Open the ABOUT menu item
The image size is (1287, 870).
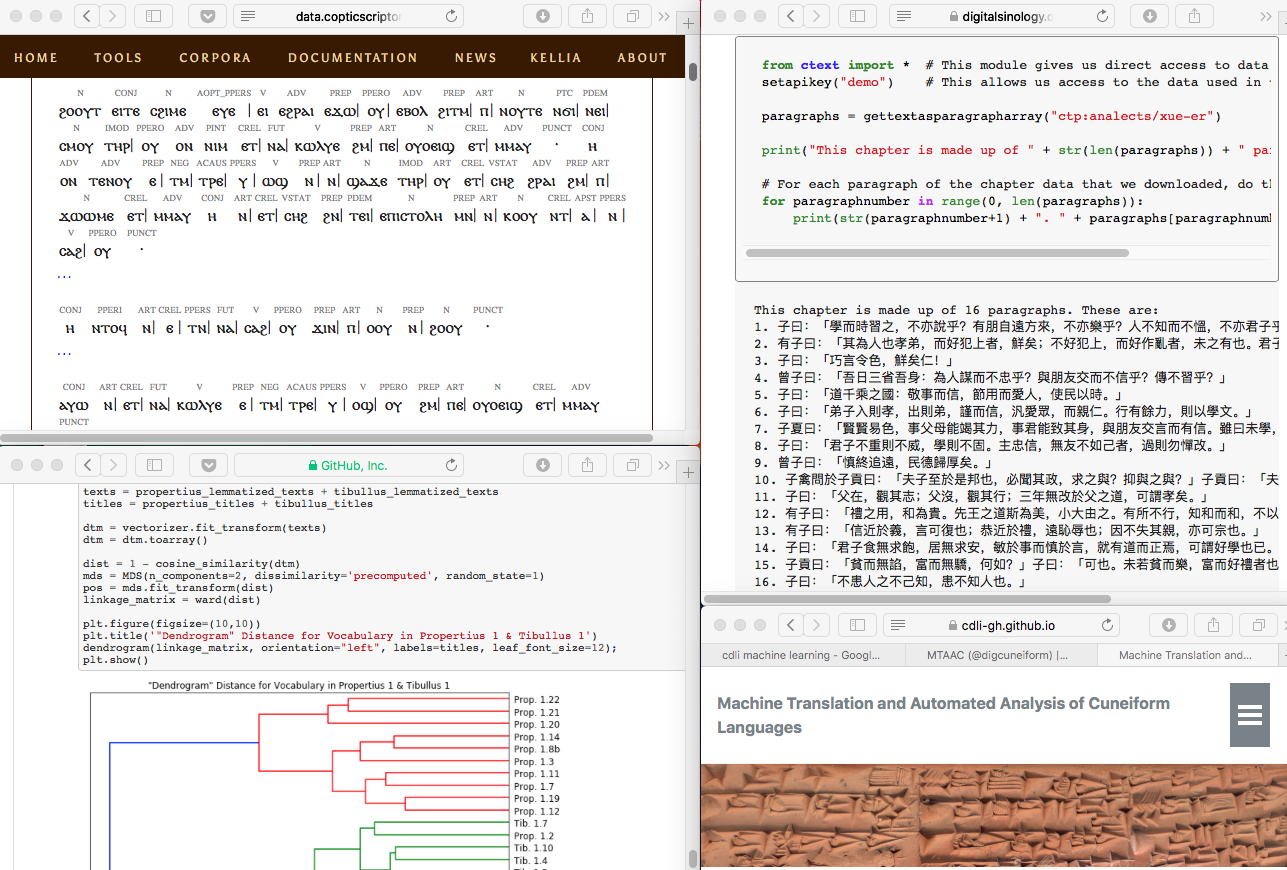(642, 58)
